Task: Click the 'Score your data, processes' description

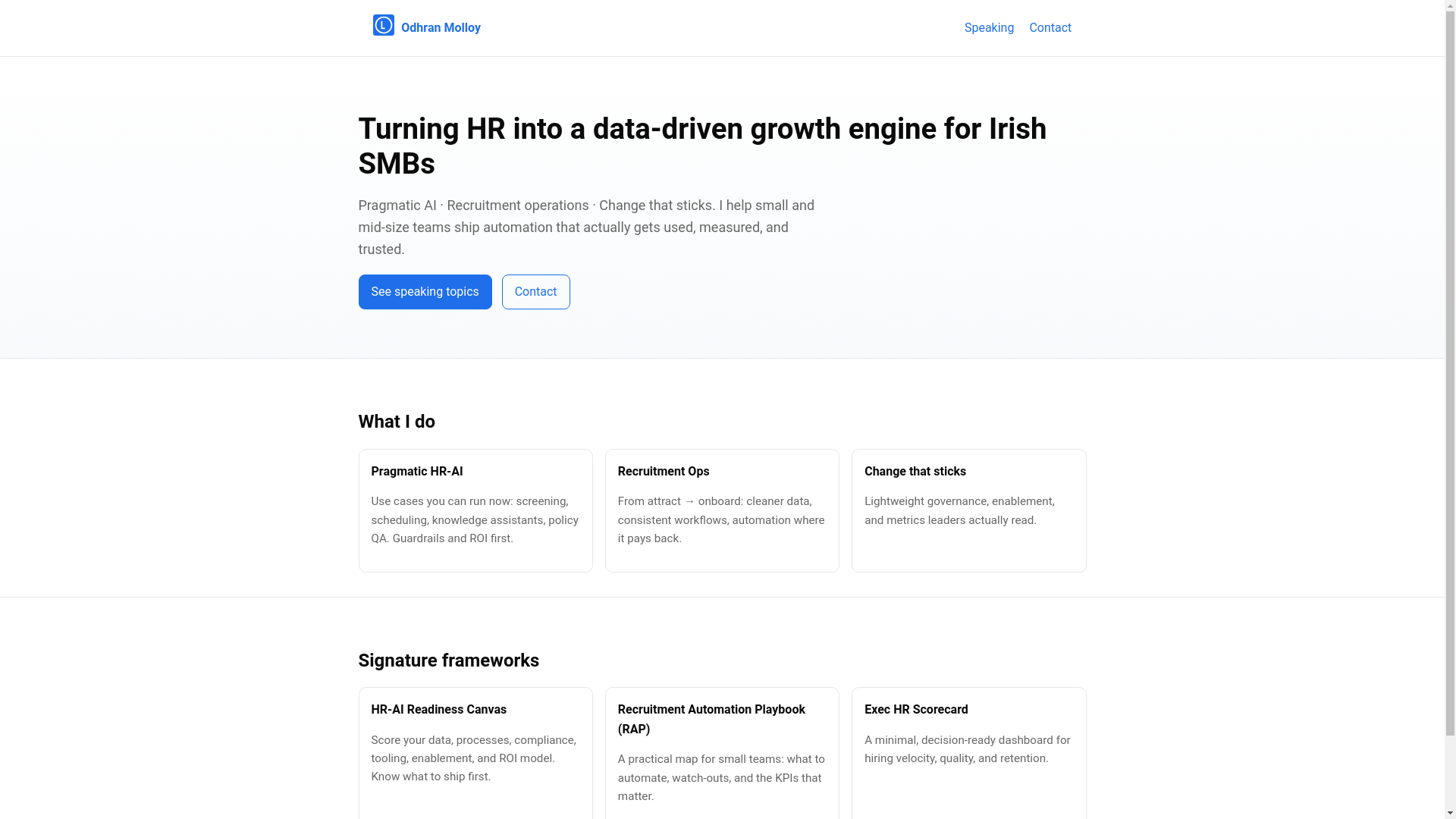Action: [x=473, y=758]
